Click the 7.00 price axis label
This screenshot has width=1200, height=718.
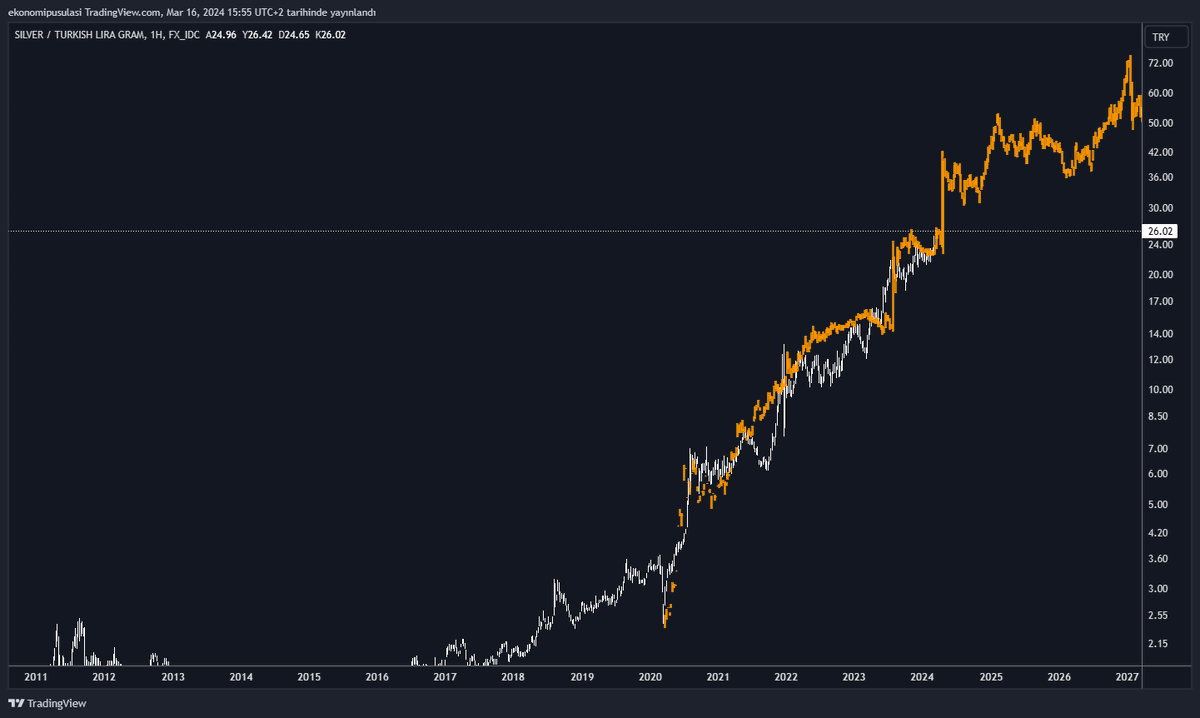(1158, 448)
